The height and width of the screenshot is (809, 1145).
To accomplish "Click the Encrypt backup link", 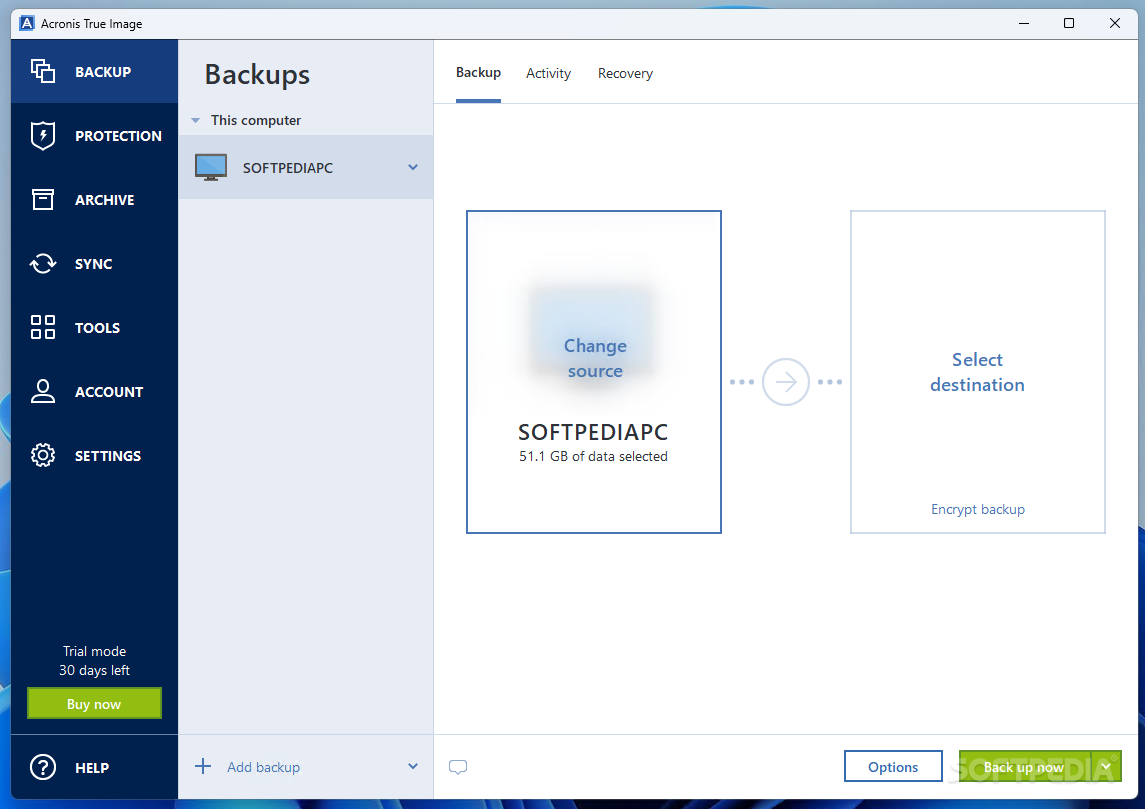I will point(978,509).
